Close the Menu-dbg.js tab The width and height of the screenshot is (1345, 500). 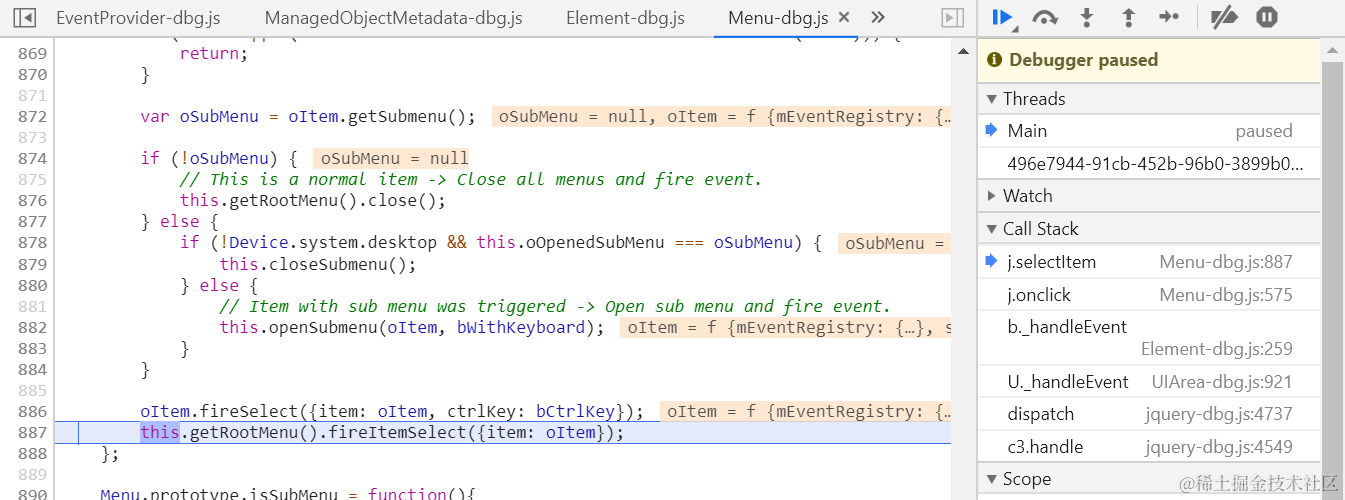[x=844, y=18]
